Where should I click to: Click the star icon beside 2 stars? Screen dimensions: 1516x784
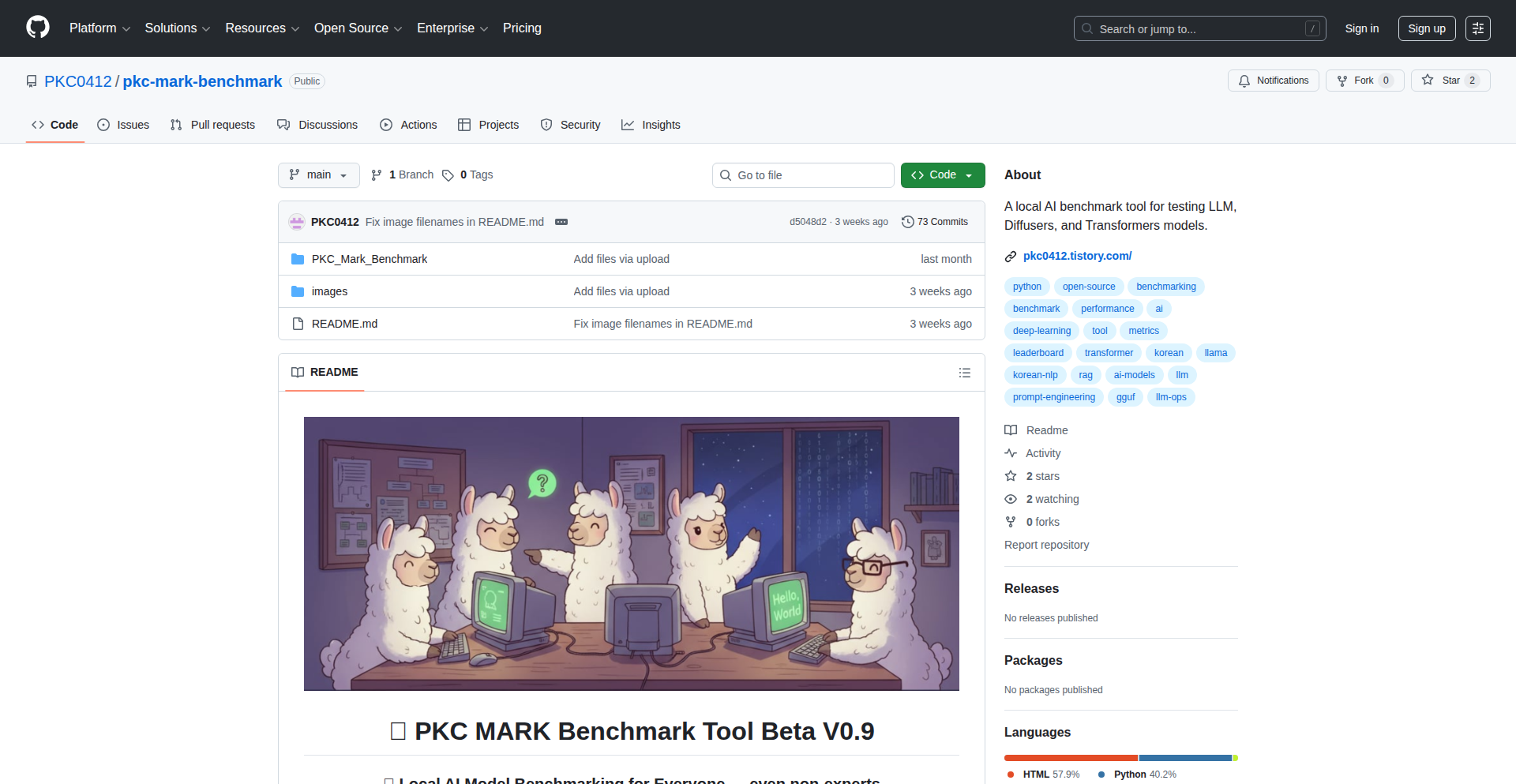click(x=1011, y=476)
